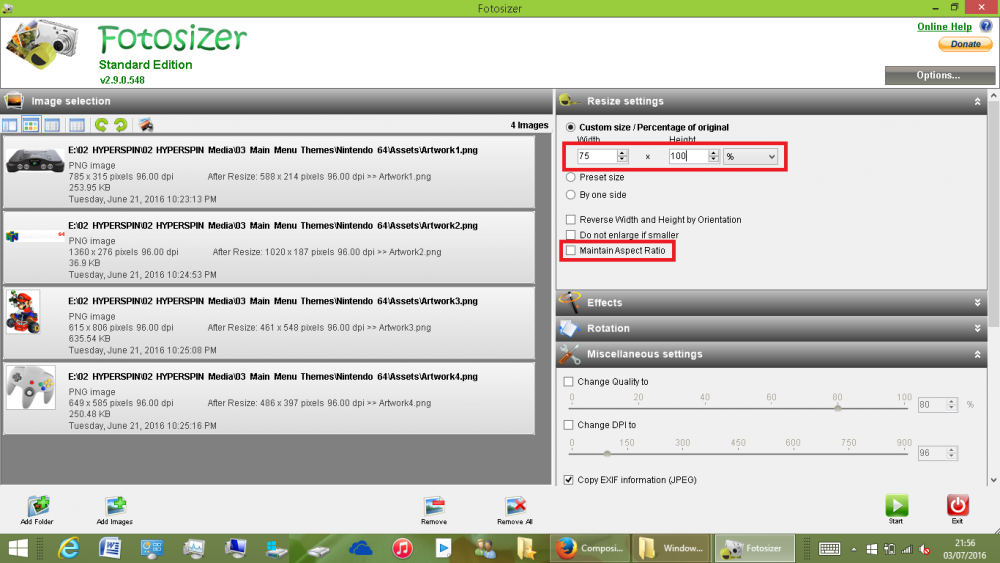Open the image preview magnifier tool
The image size is (1000, 563).
pyautogui.click(x=145, y=125)
